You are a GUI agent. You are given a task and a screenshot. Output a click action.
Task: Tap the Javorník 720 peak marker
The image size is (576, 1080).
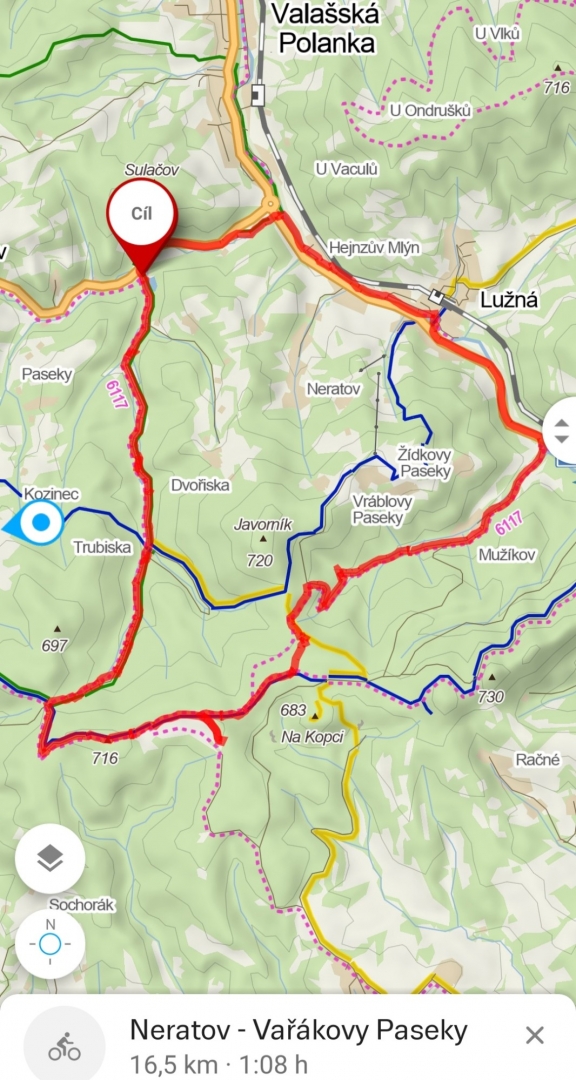click(x=263, y=539)
